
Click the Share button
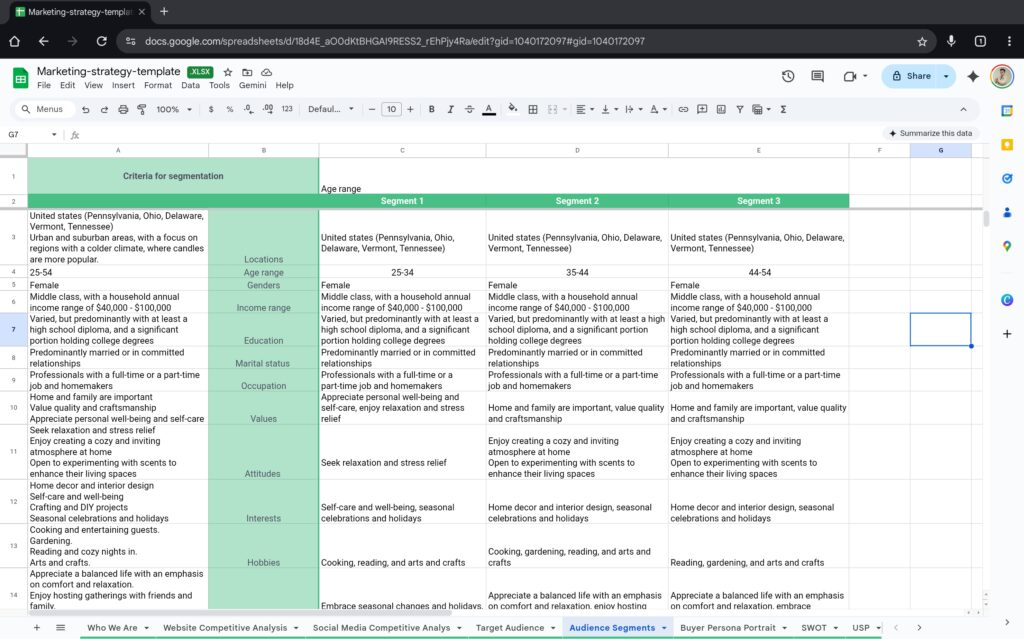click(911, 76)
